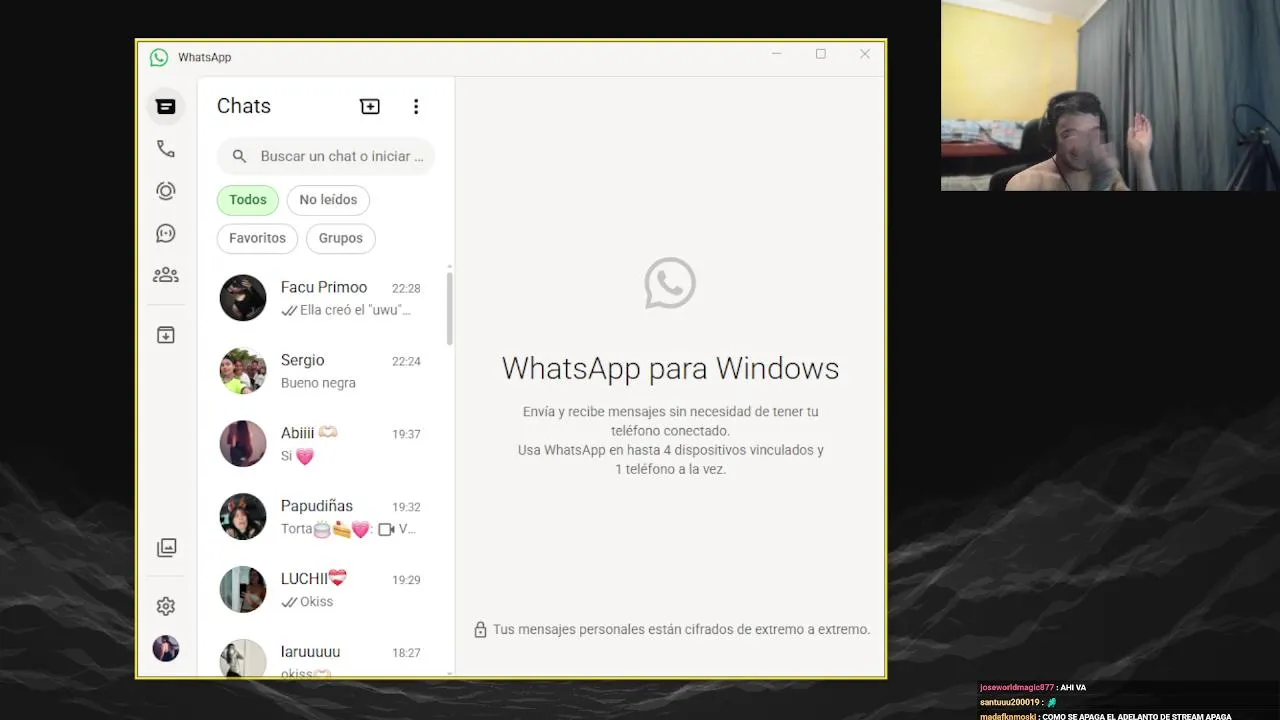The height and width of the screenshot is (720, 1280).
Task: Focus the 'Buscar un chat' search field
Action: point(326,156)
